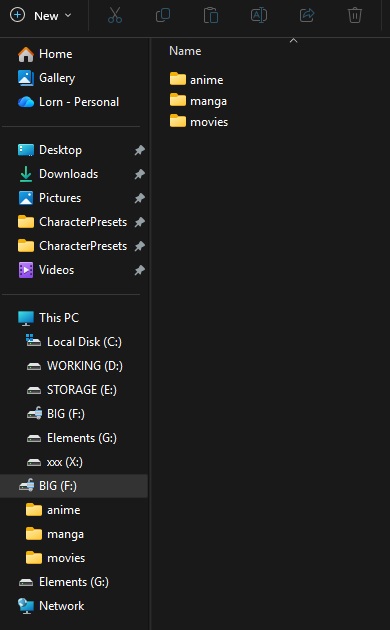Click the OneDrive cloud icon
This screenshot has width=390, height=630.
coord(26,102)
